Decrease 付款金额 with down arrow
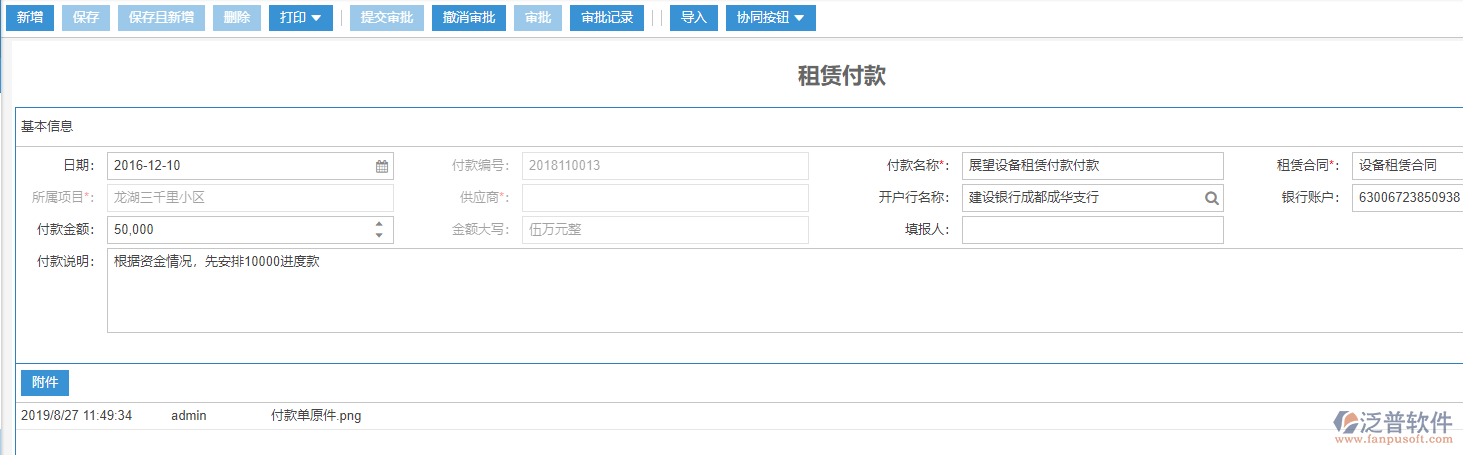The height and width of the screenshot is (455, 1463). [379, 236]
